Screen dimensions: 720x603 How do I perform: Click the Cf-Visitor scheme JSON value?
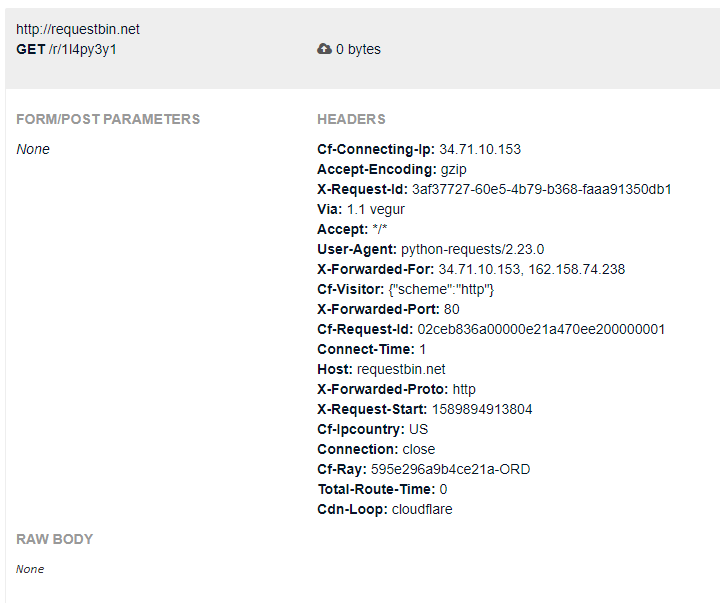pos(441,289)
